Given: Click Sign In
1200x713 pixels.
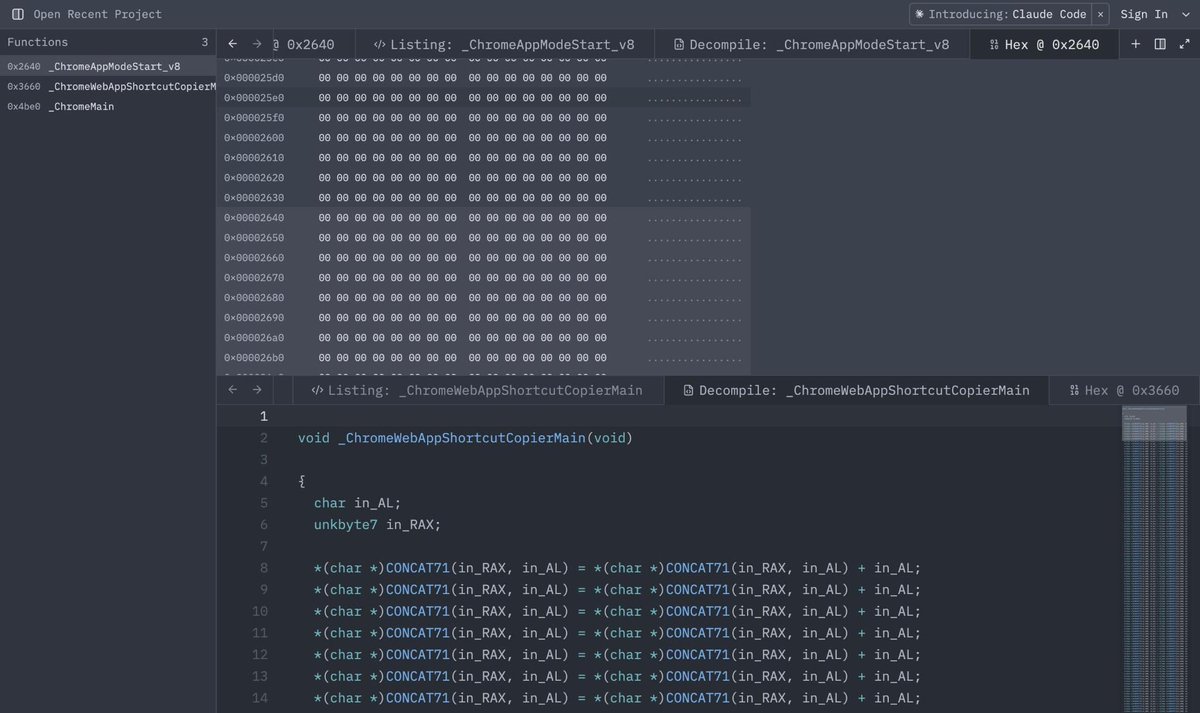Looking at the screenshot, I should tap(1144, 14).
